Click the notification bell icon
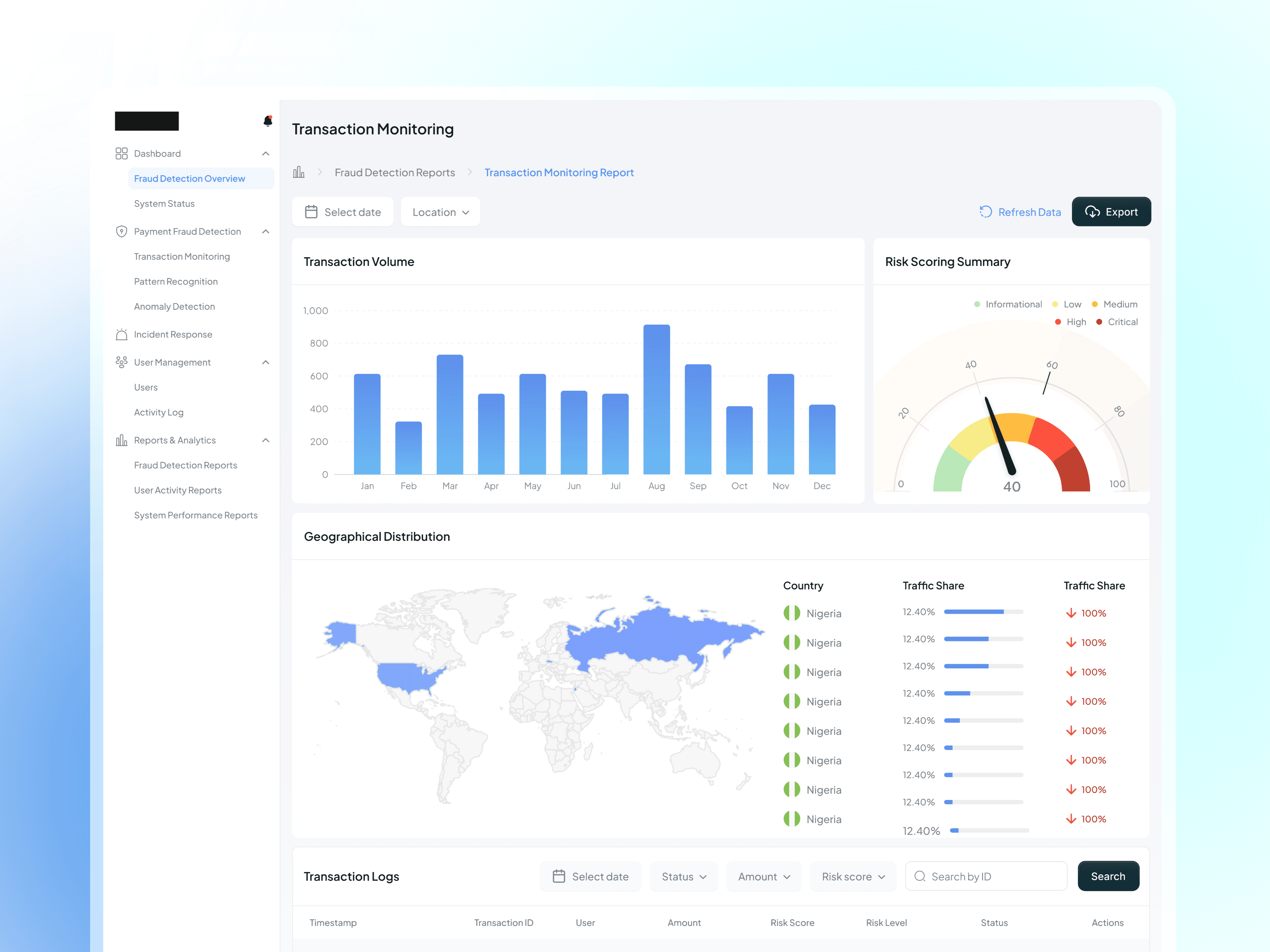Screen dimensions: 1270x952 268,121
